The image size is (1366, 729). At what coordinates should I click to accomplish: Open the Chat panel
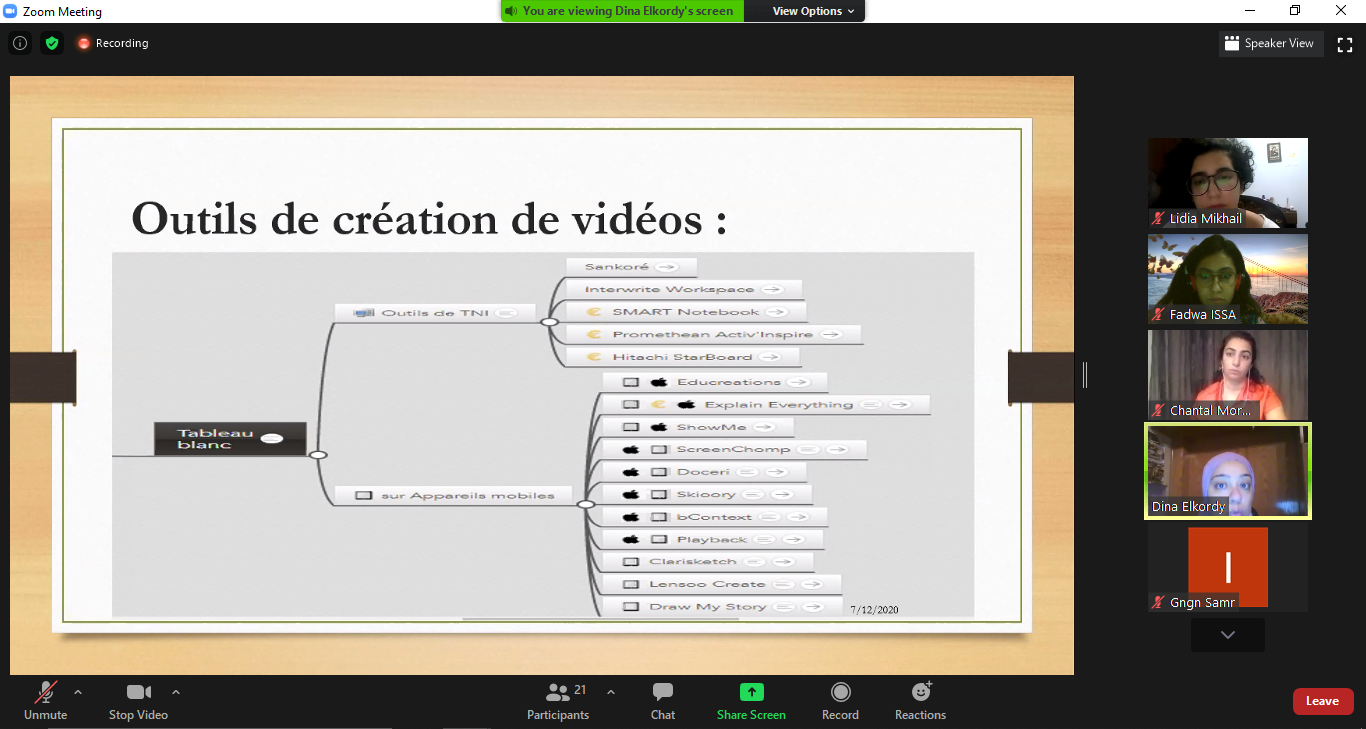[x=662, y=701]
